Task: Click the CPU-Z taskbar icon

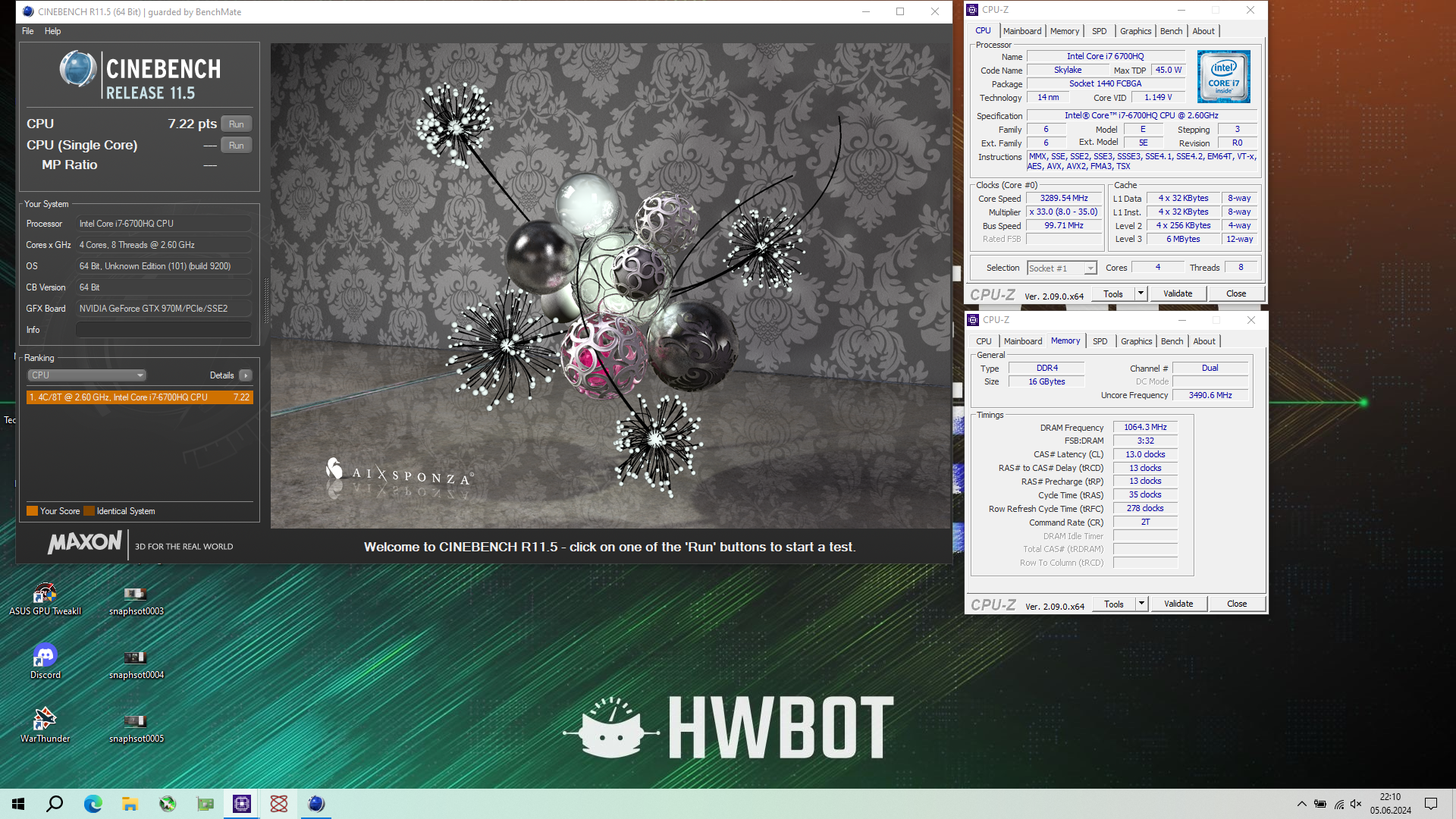Action: tap(242, 804)
